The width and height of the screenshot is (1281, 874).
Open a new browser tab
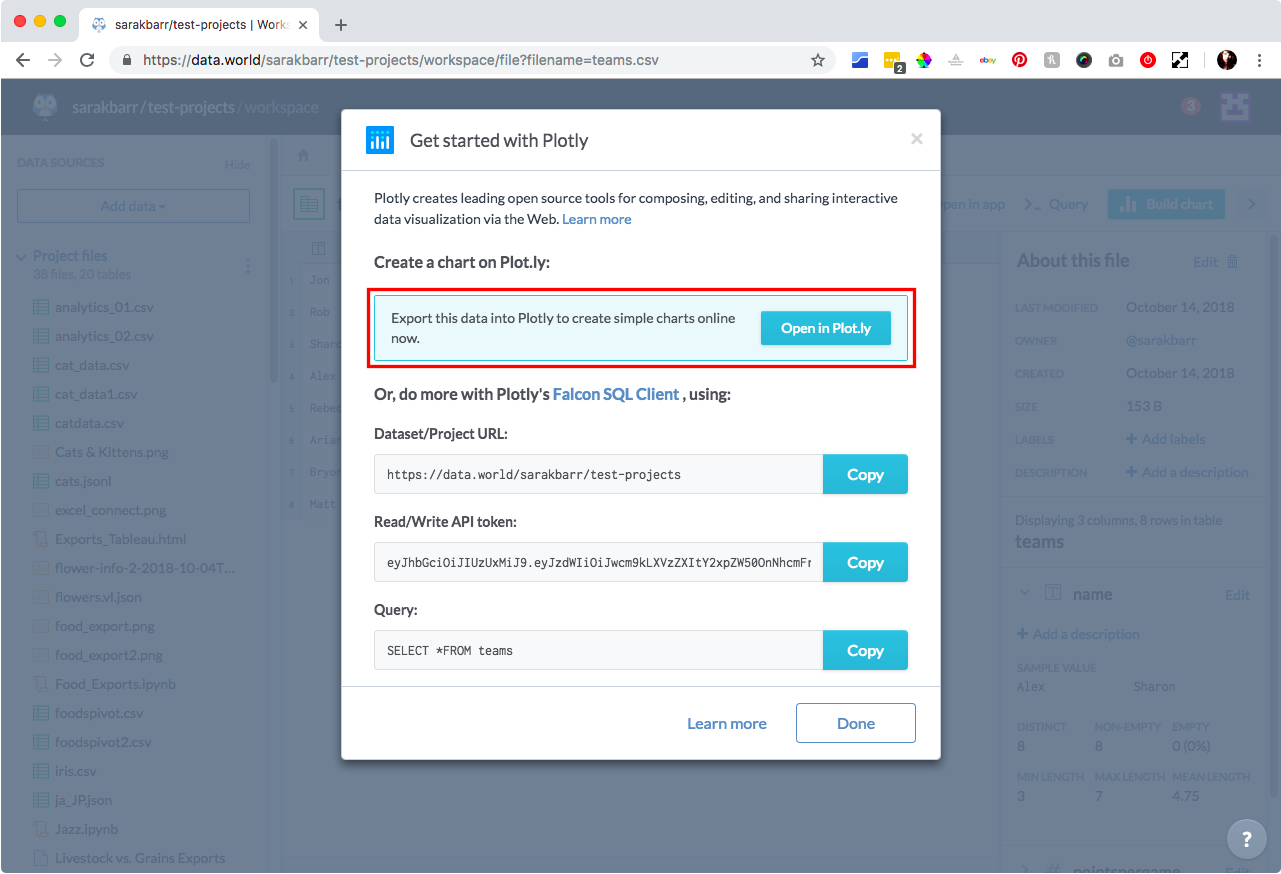coord(341,24)
